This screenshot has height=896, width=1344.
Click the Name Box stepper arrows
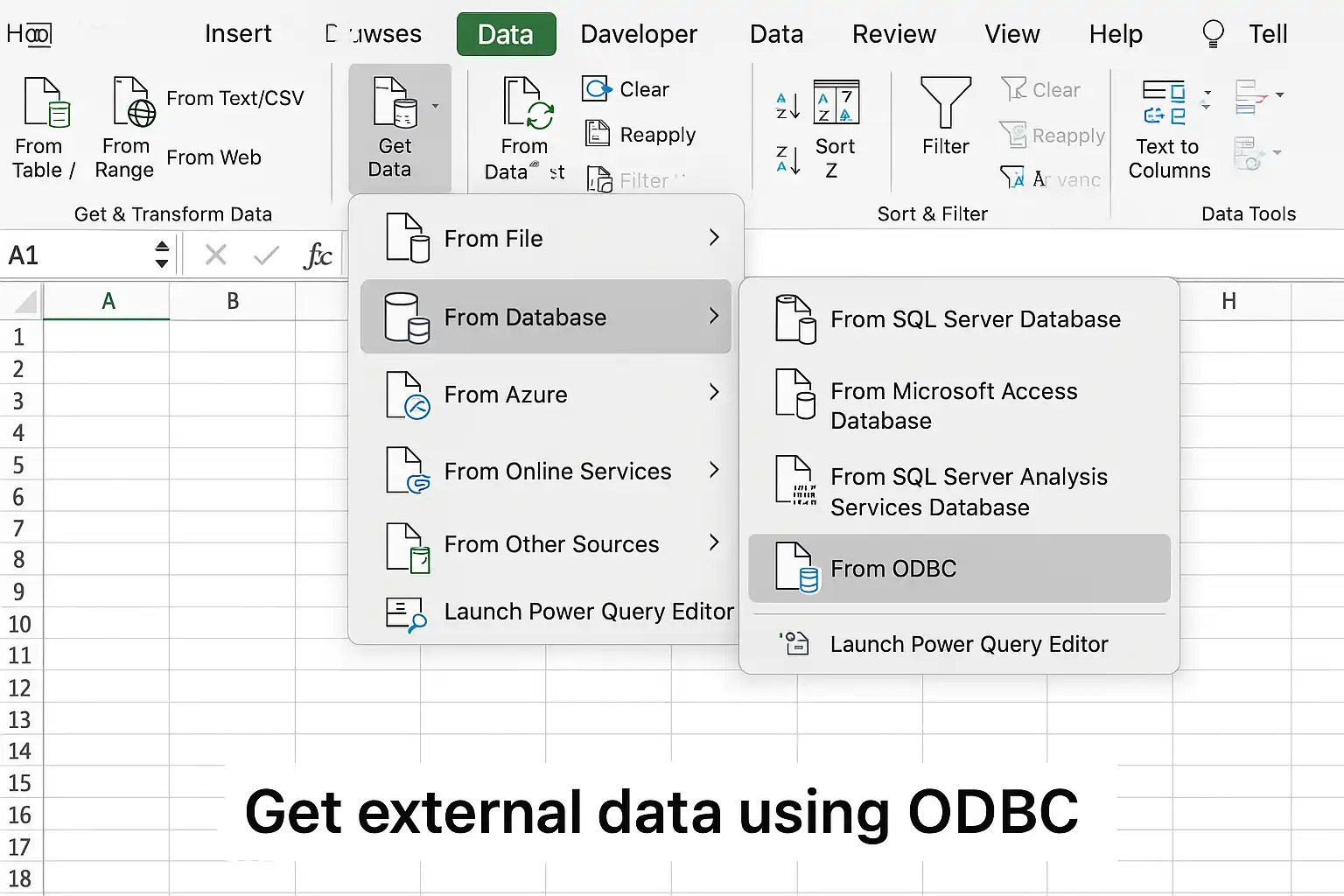coord(162,255)
